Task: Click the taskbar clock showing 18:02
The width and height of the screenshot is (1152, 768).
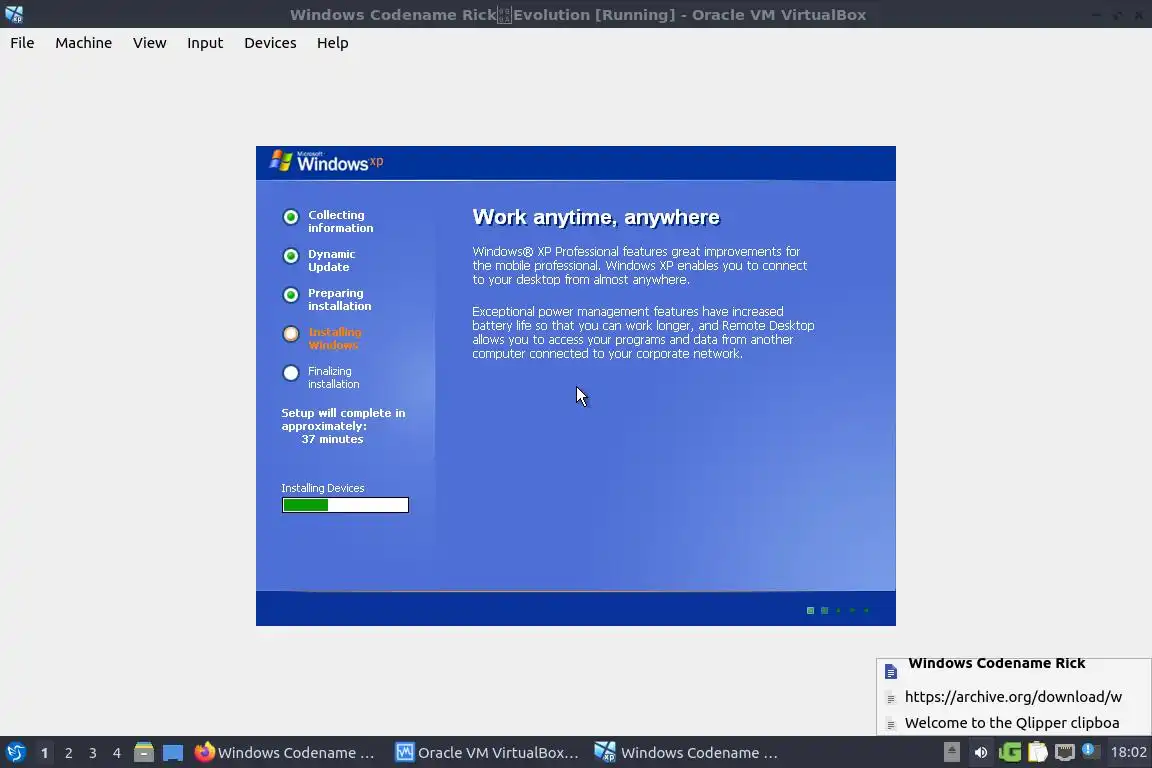Action: point(1128,752)
